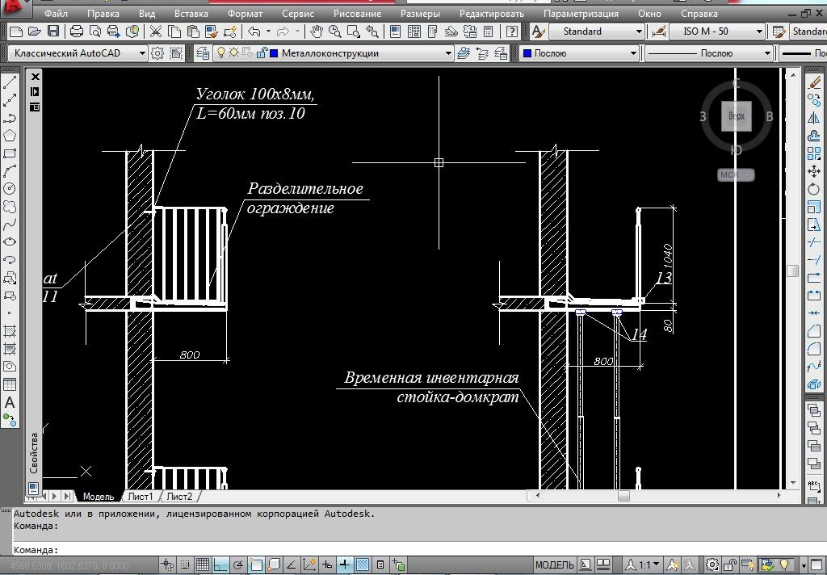This screenshot has width=827, height=575.
Task: Open Plot Preview icon
Action: (x=95, y=32)
